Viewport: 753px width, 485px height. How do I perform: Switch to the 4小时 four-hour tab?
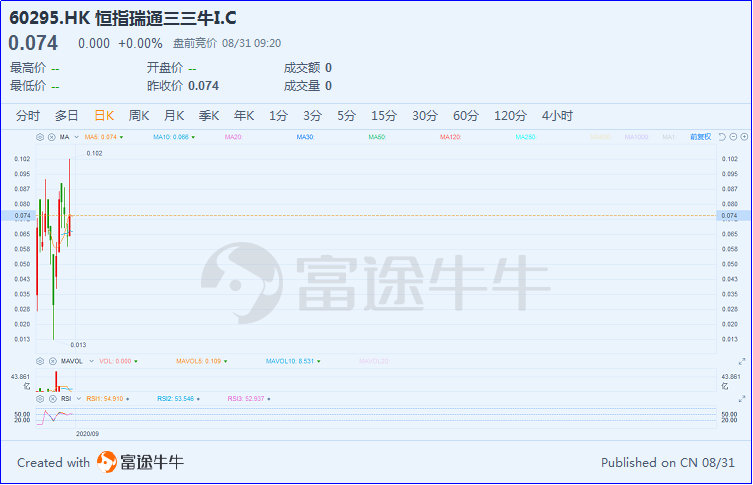click(557, 116)
